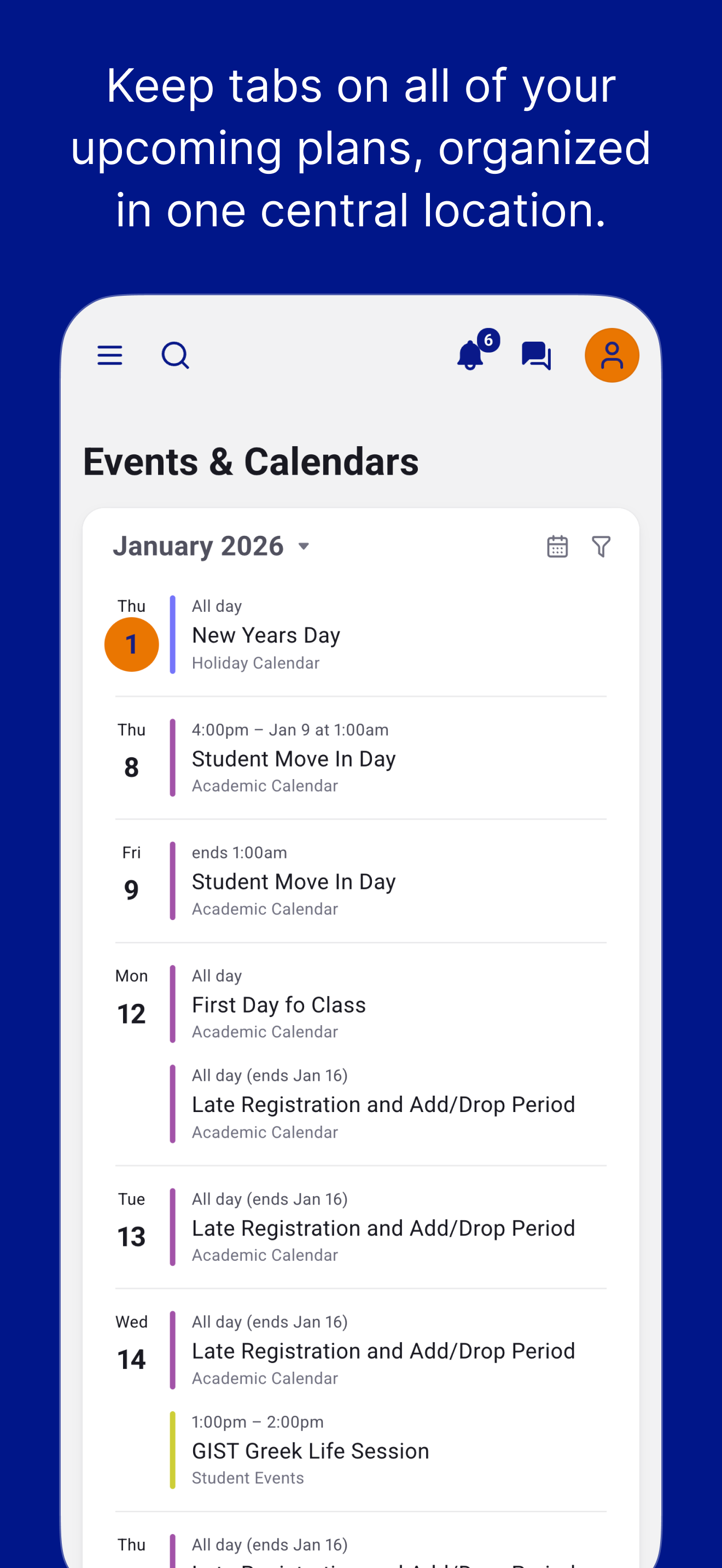This screenshot has width=722, height=1568.
Task: Tap the Holiday Calendar label
Action: [x=255, y=663]
